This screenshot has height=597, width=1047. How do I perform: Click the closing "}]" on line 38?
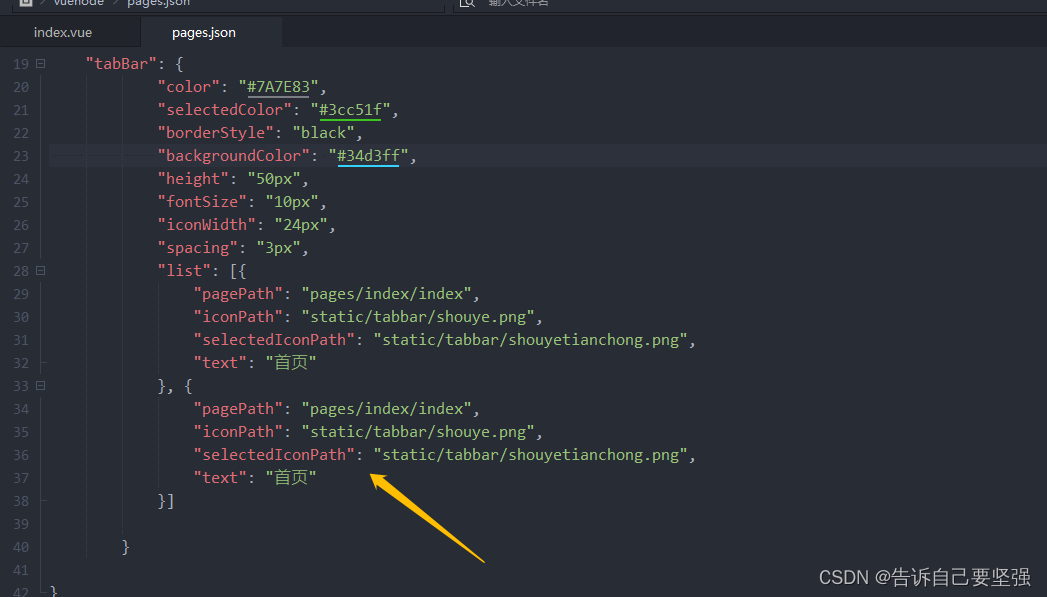(166, 501)
